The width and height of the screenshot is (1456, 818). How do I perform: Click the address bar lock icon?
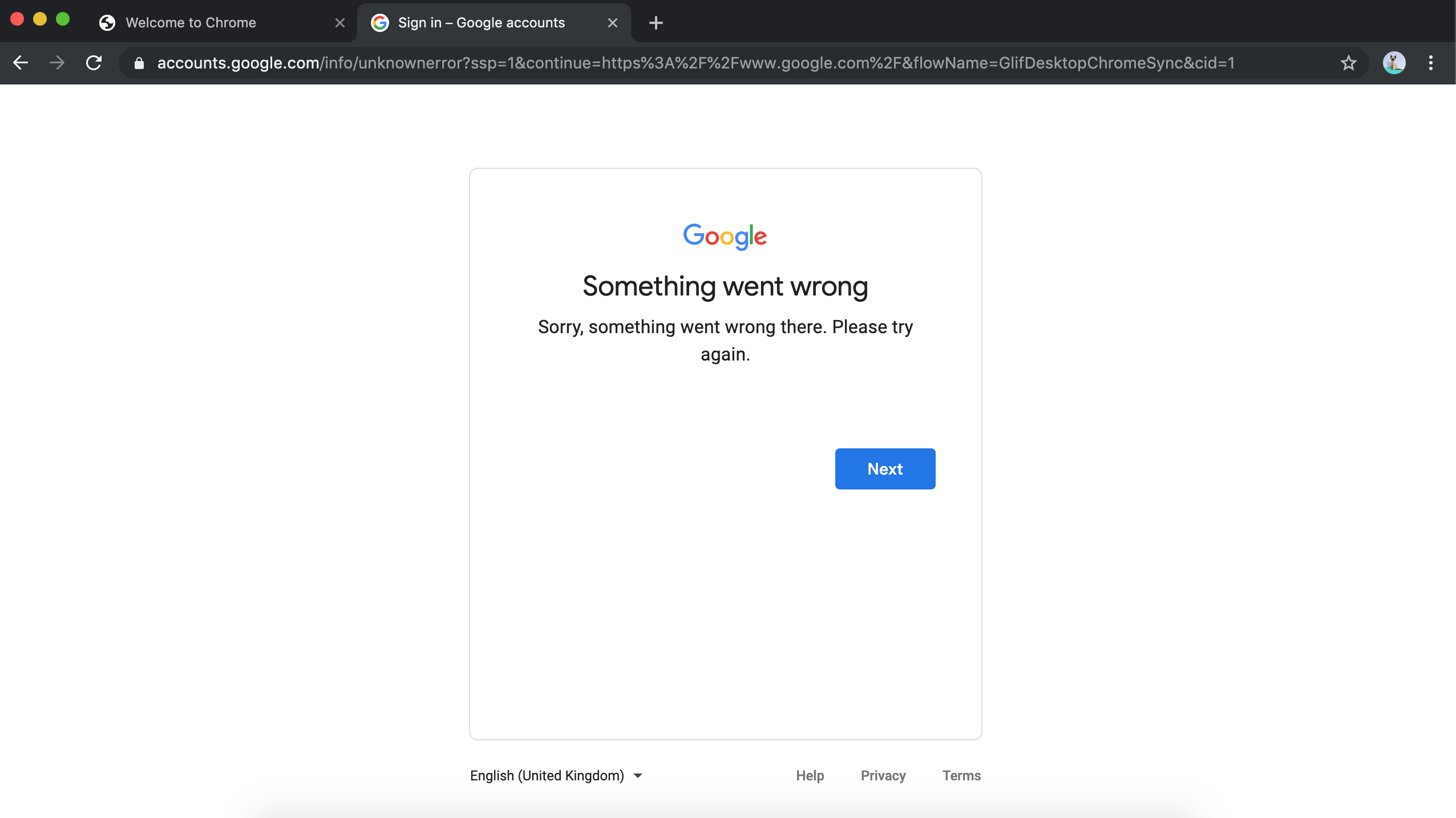[139, 63]
